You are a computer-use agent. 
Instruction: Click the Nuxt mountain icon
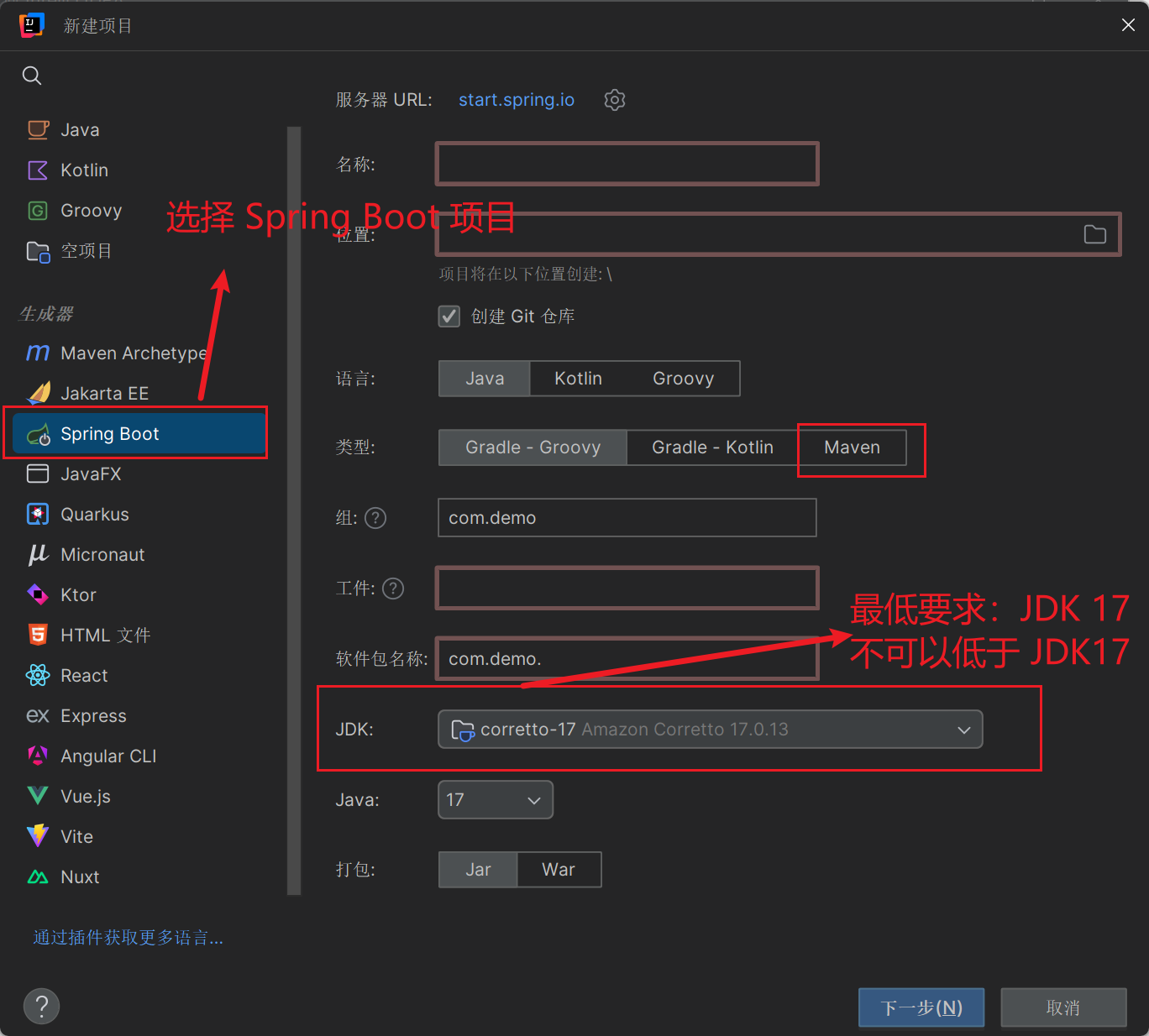coord(38,876)
